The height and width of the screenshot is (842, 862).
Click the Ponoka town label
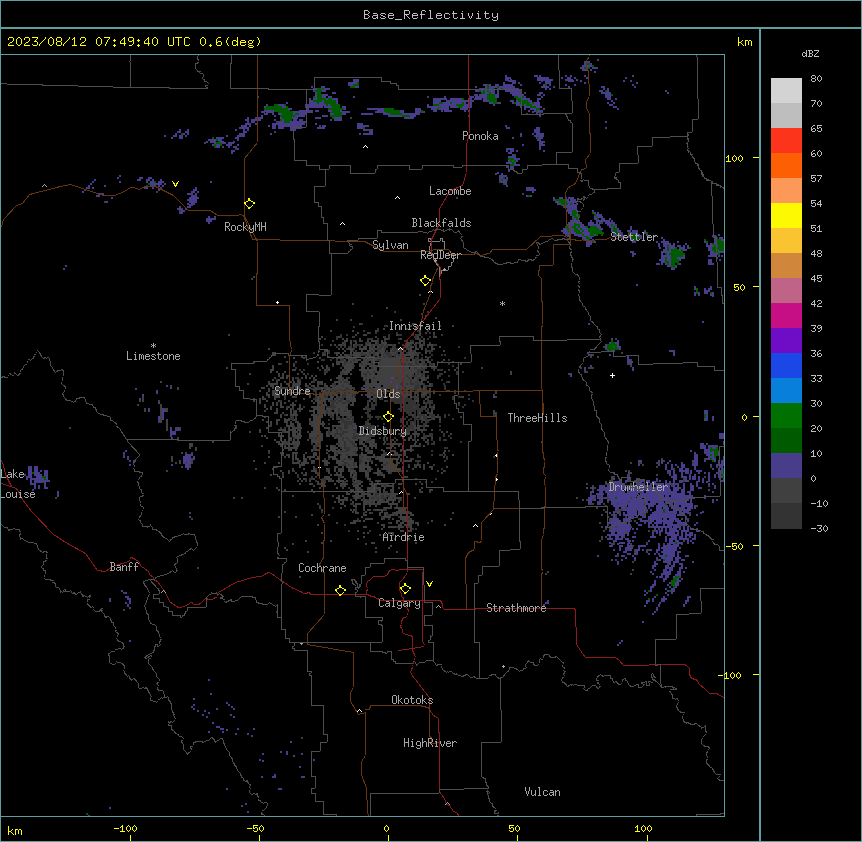pyautogui.click(x=480, y=136)
